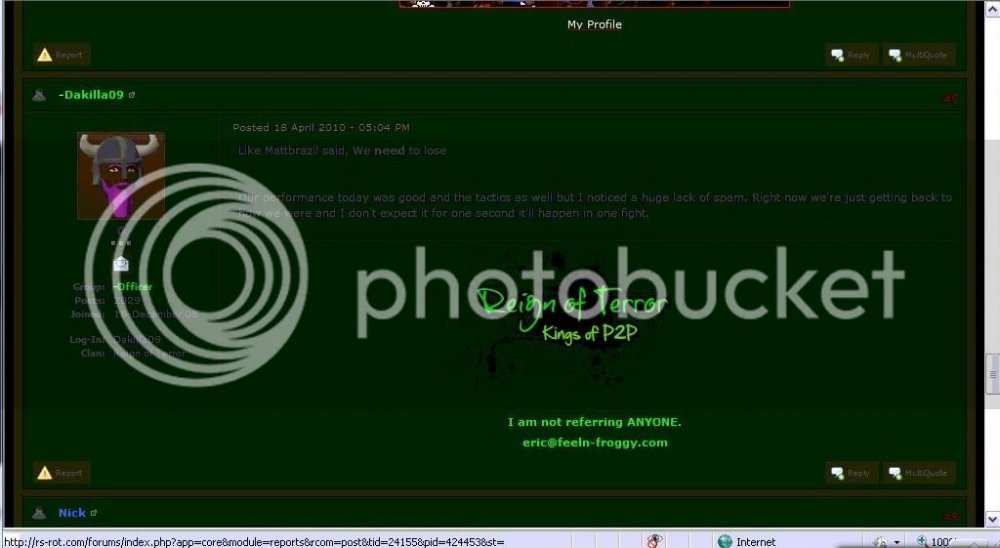Click the top post's MultiQuote button
The height and width of the screenshot is (548, 1000).
[x=919, y=55]
